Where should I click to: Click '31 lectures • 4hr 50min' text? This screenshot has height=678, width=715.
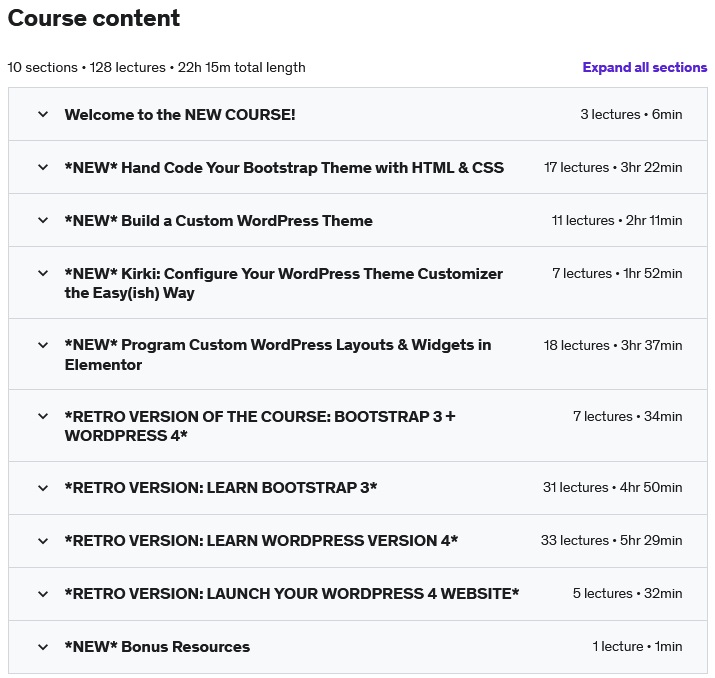click(x=612, y=487)
